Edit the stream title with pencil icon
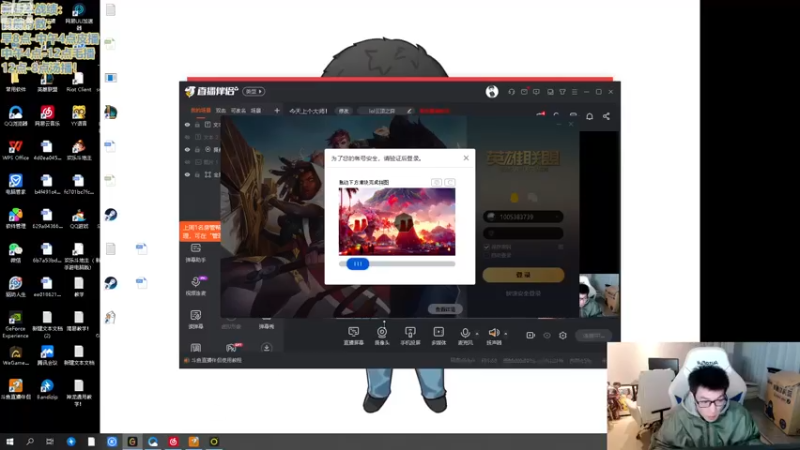The image size is (800, 450). coord(409,111)
